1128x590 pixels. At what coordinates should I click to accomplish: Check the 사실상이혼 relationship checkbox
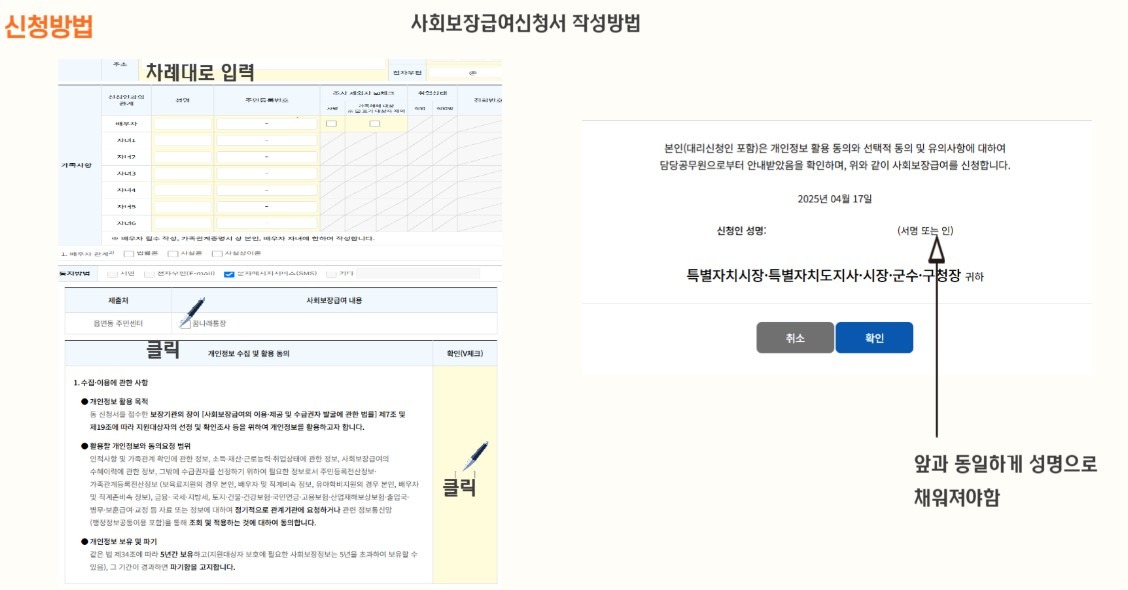pos(217,253)
